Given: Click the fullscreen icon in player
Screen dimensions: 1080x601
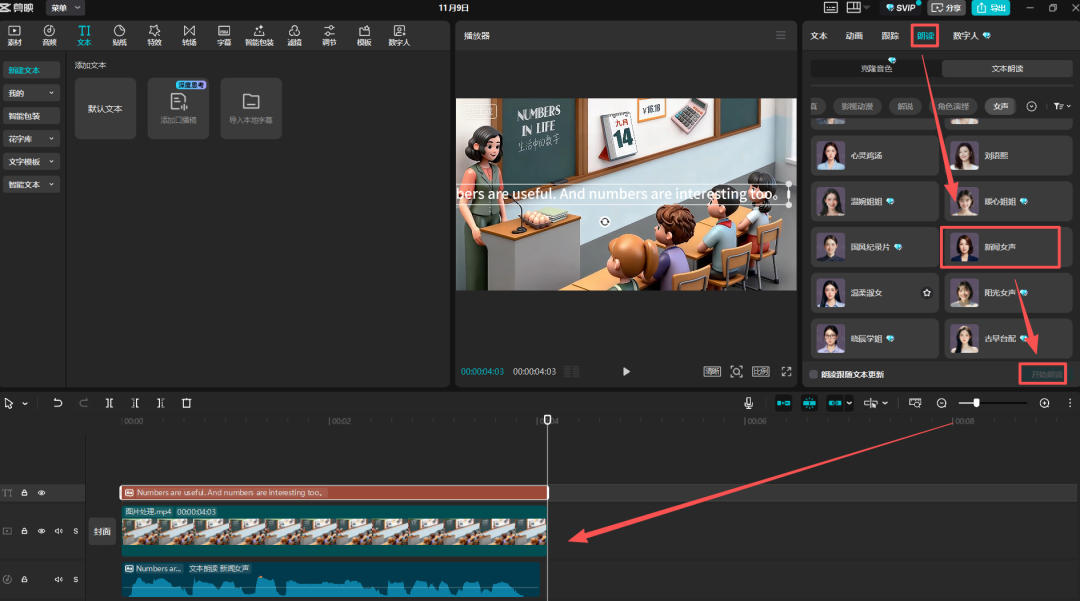Looking at the screenshot, I should (x=786, y=371).
